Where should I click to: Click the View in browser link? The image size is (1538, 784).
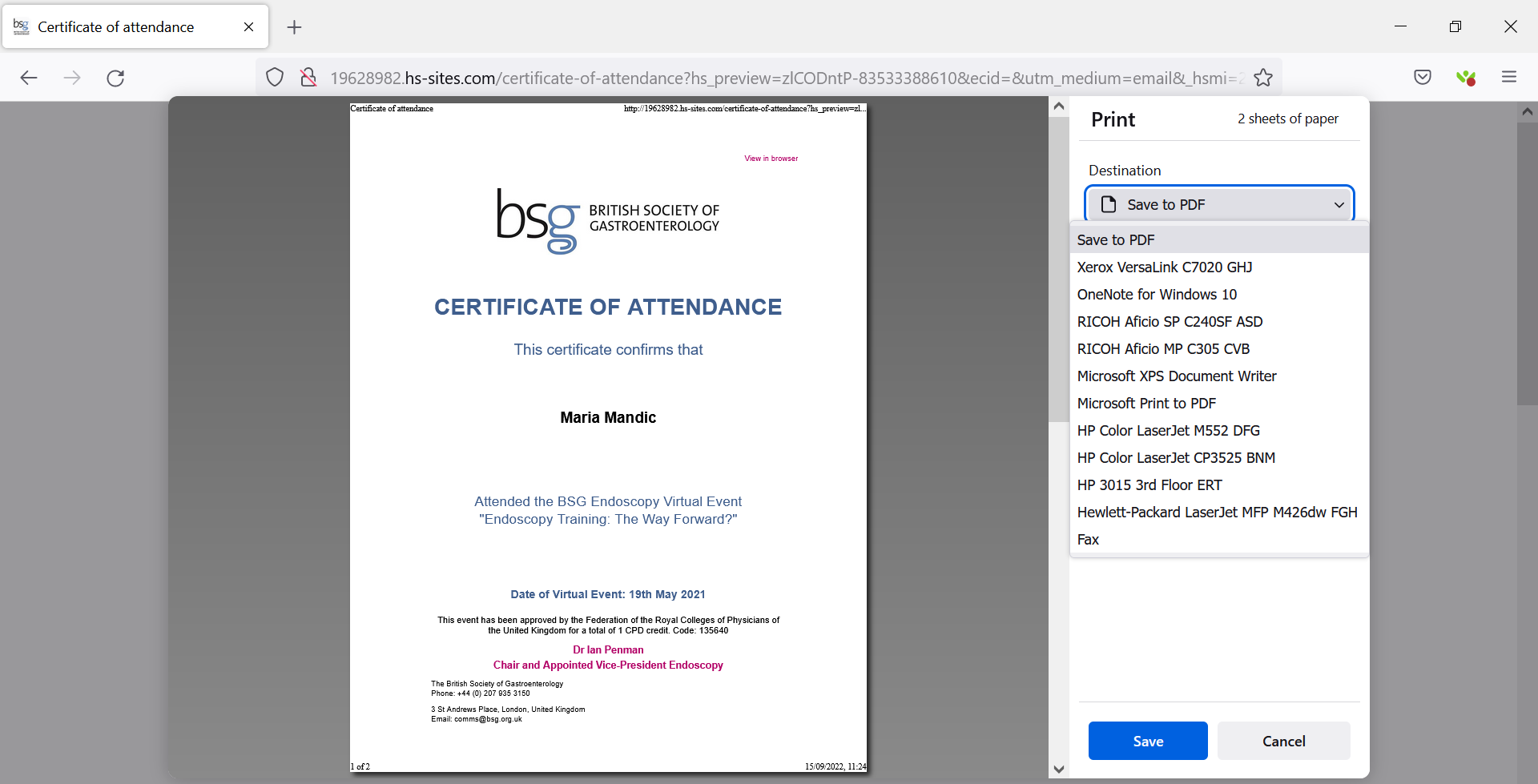coord(771,159)
